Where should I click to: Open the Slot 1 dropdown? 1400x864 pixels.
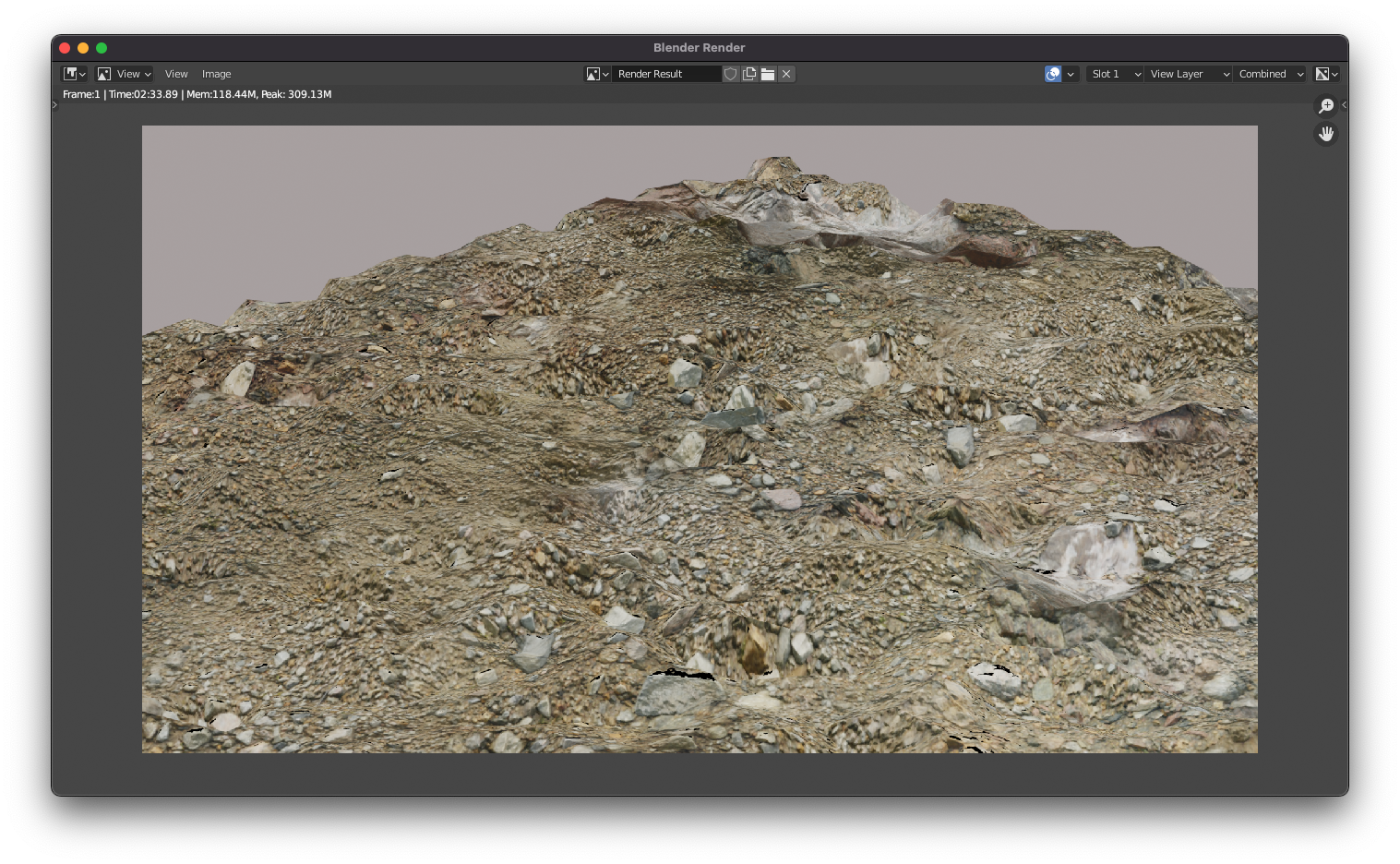1115,74
